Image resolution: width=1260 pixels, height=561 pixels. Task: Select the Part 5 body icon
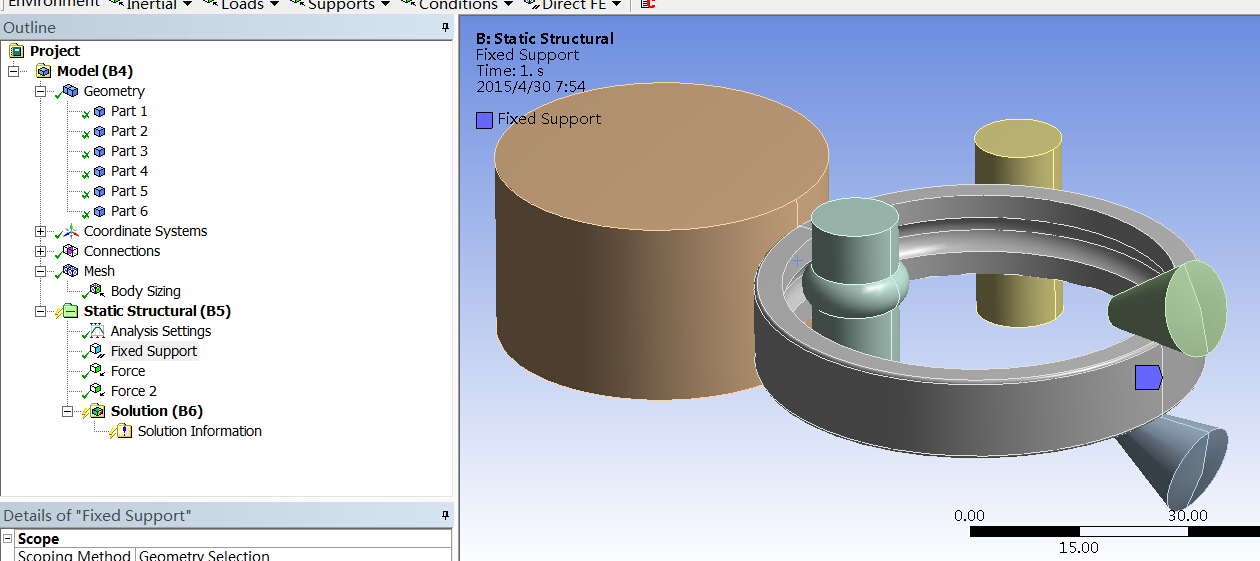99,191
